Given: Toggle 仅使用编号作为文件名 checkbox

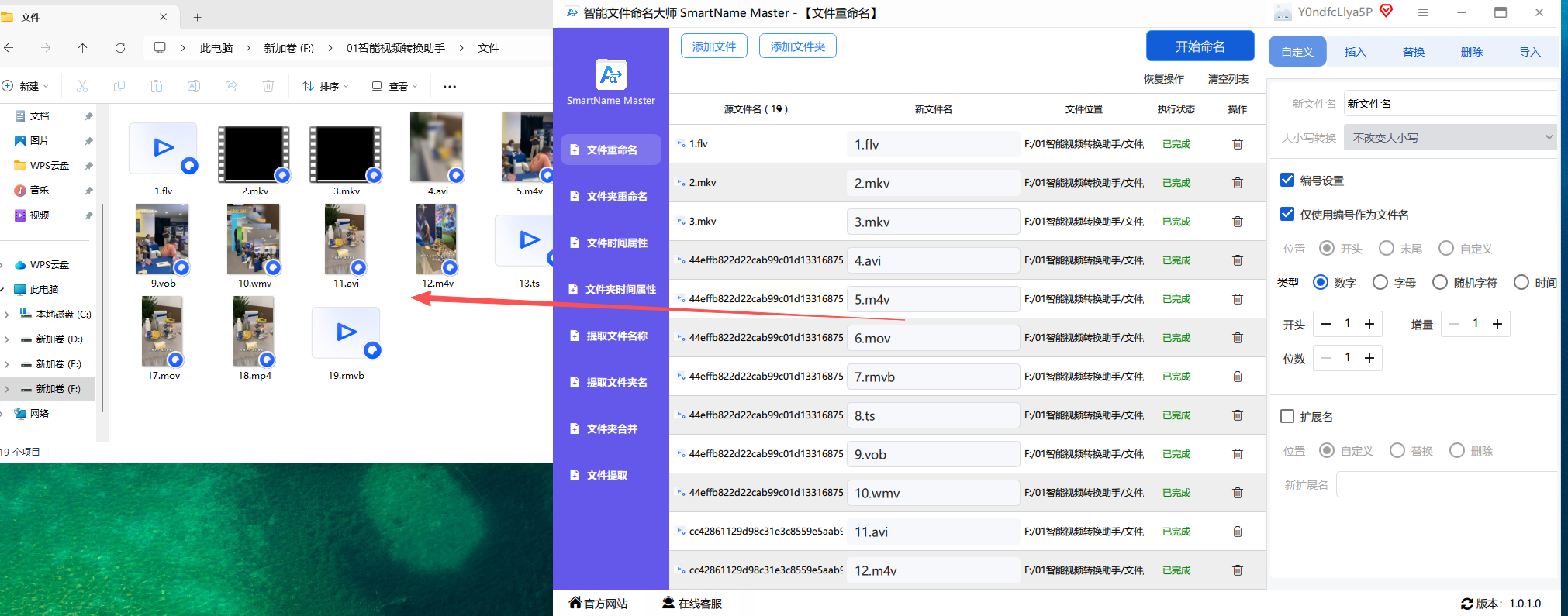Looking at the screenshot, I should (1287, 214).
